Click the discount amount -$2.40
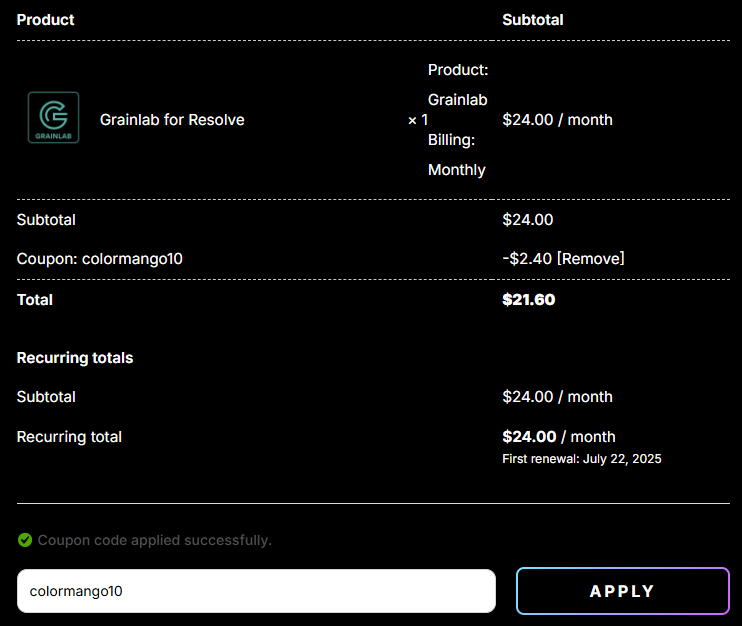 click(527, 258)
